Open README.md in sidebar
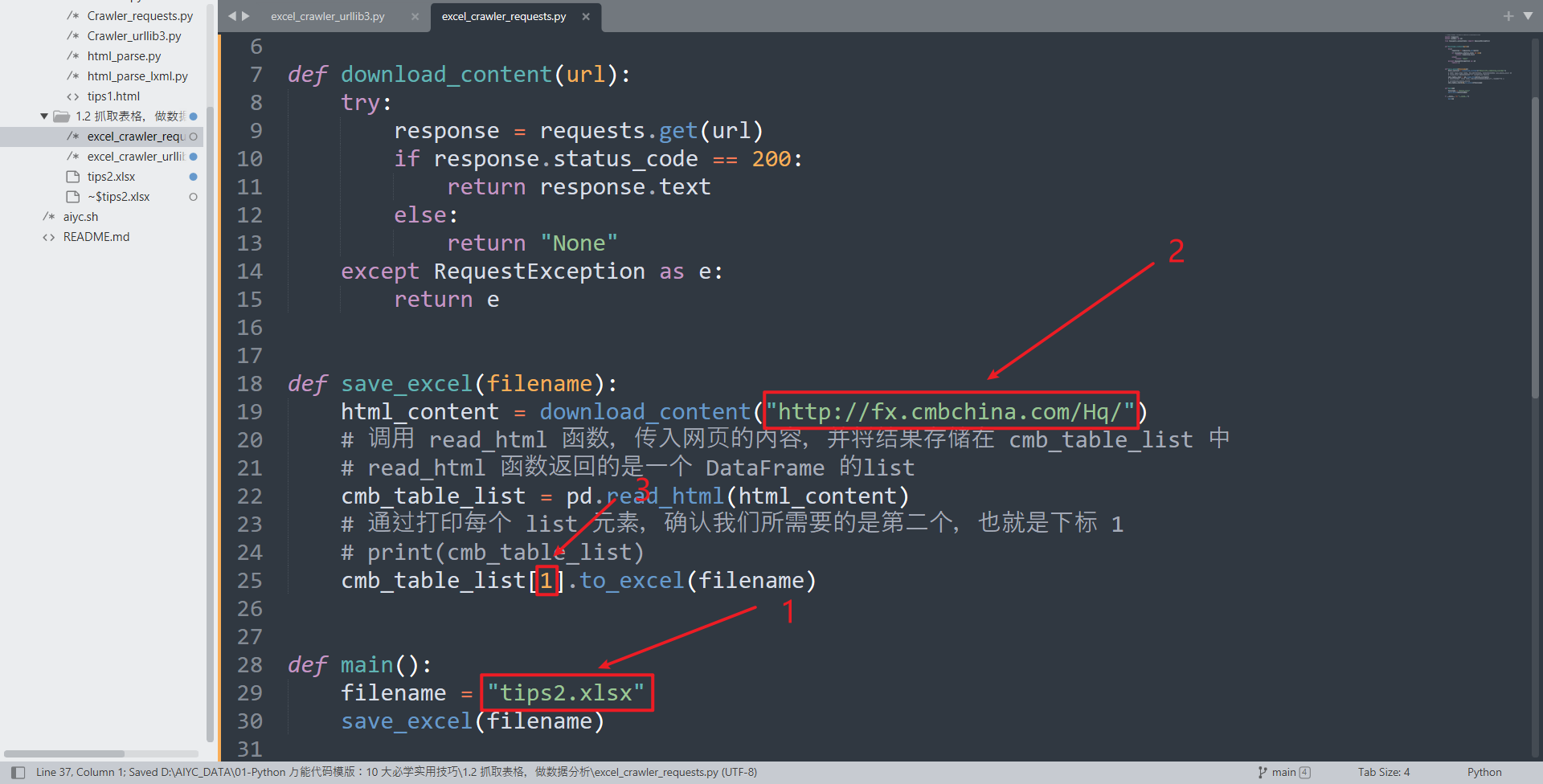This screenshot has width=1543, height=784. tap(96, 237)
